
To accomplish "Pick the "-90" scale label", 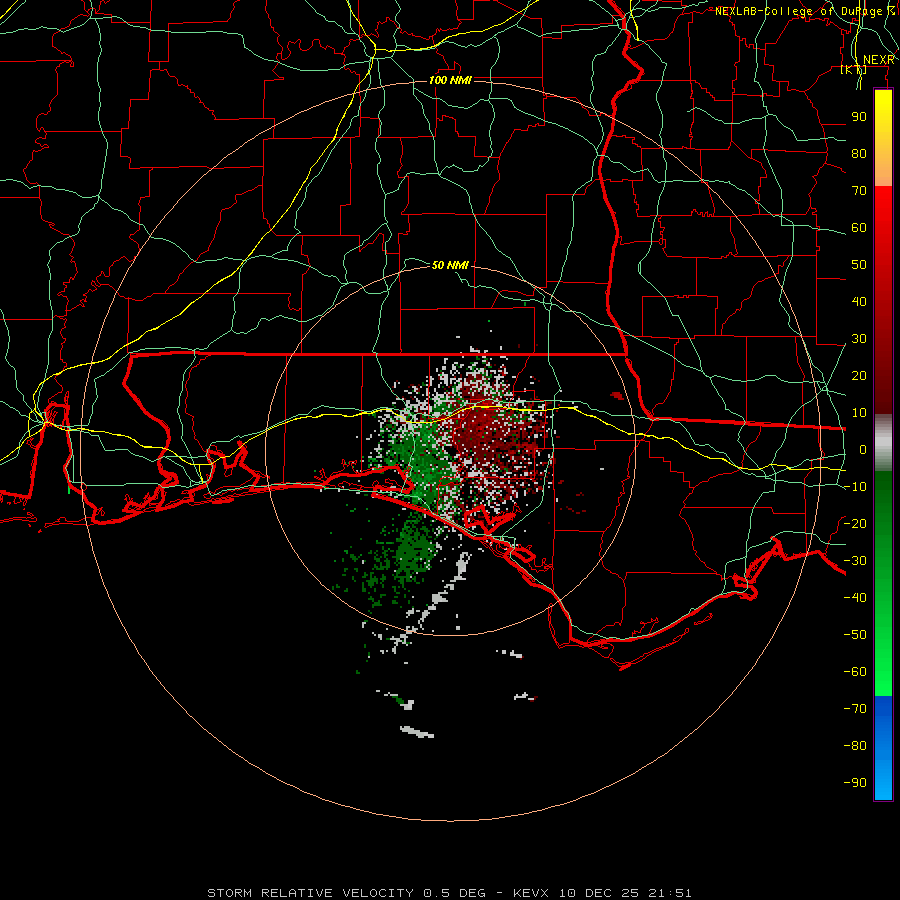I will click(855, 783).
